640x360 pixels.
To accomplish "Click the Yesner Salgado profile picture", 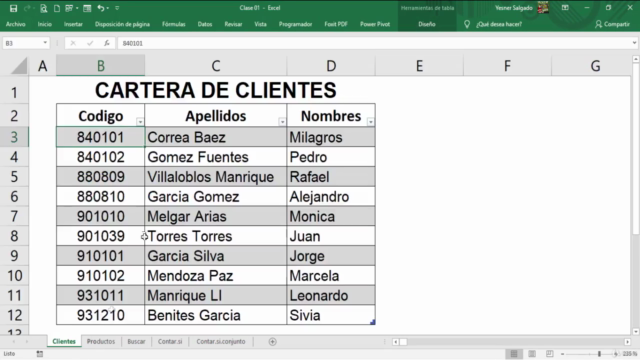I will click(x=543, y=8).
